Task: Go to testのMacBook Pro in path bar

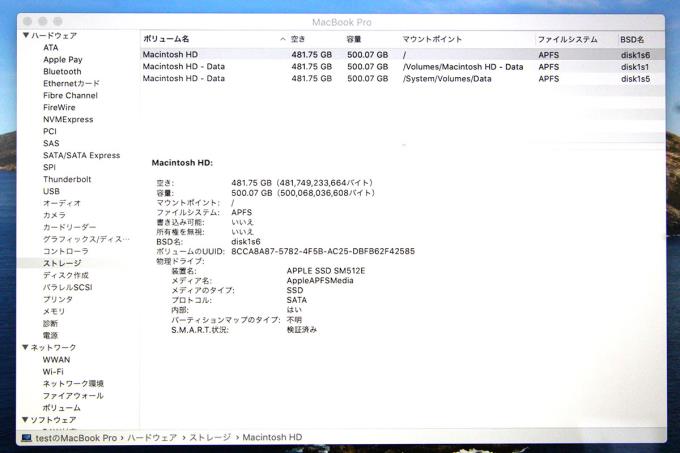Action: tap(76, 438)
